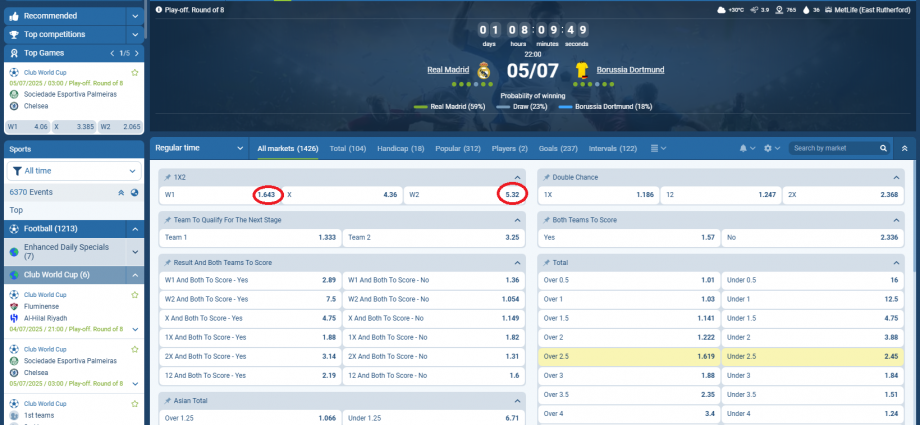This screenshot has height=425, width=920.
Task: Collapse the 1X2 market panel
Action: click(517, 177)
